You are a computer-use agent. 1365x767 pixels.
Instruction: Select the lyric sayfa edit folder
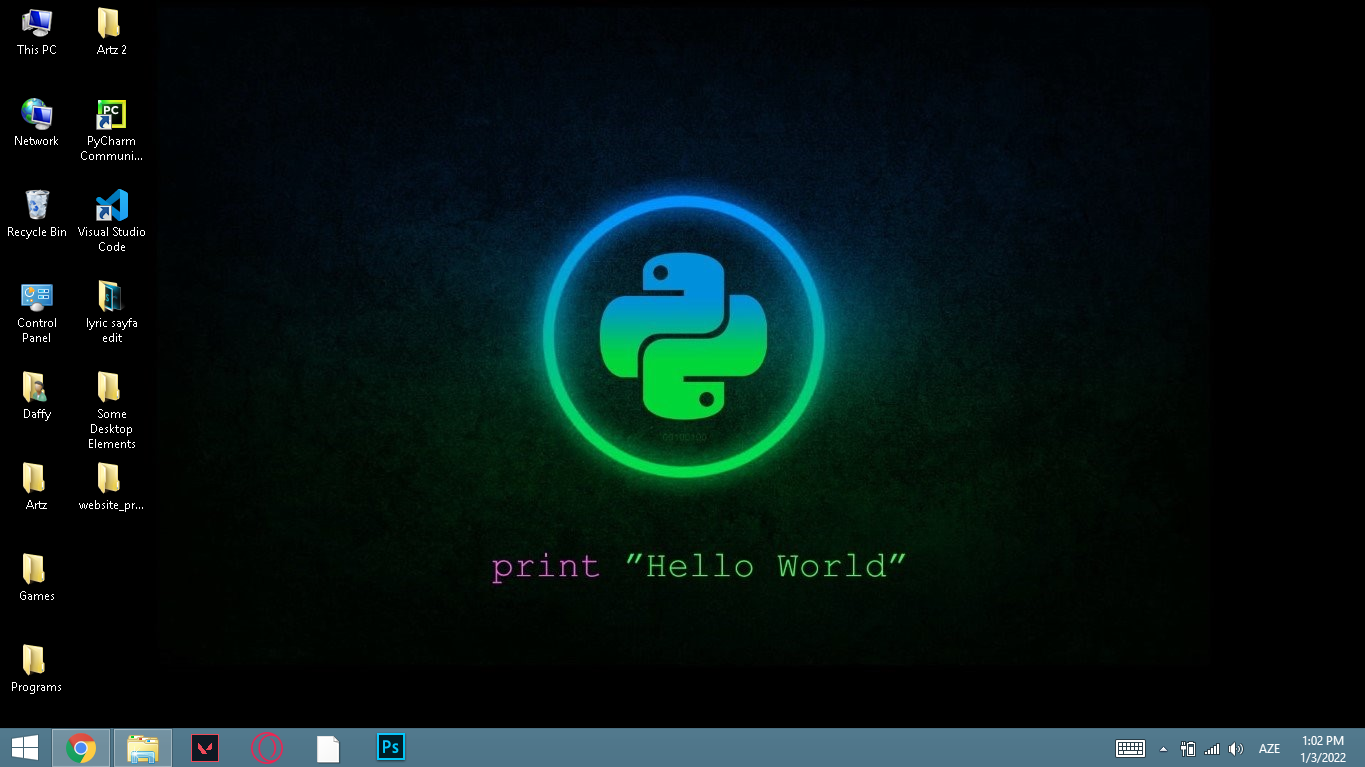(111, 312)
